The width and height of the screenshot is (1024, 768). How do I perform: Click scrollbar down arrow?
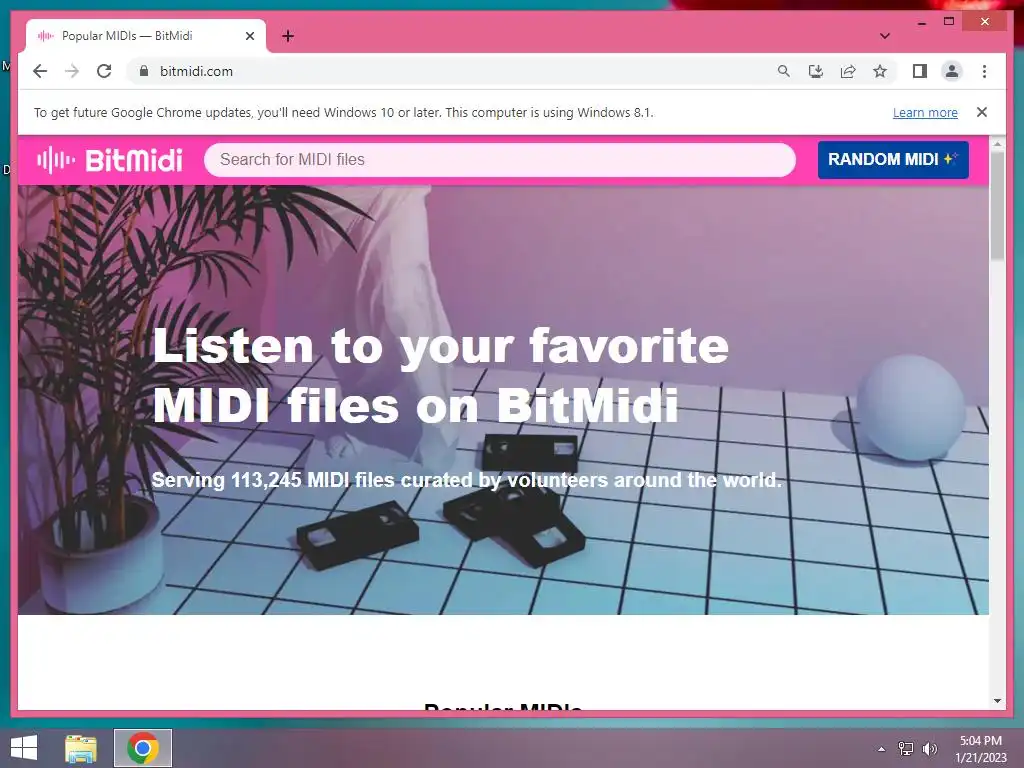pos(997,701)
